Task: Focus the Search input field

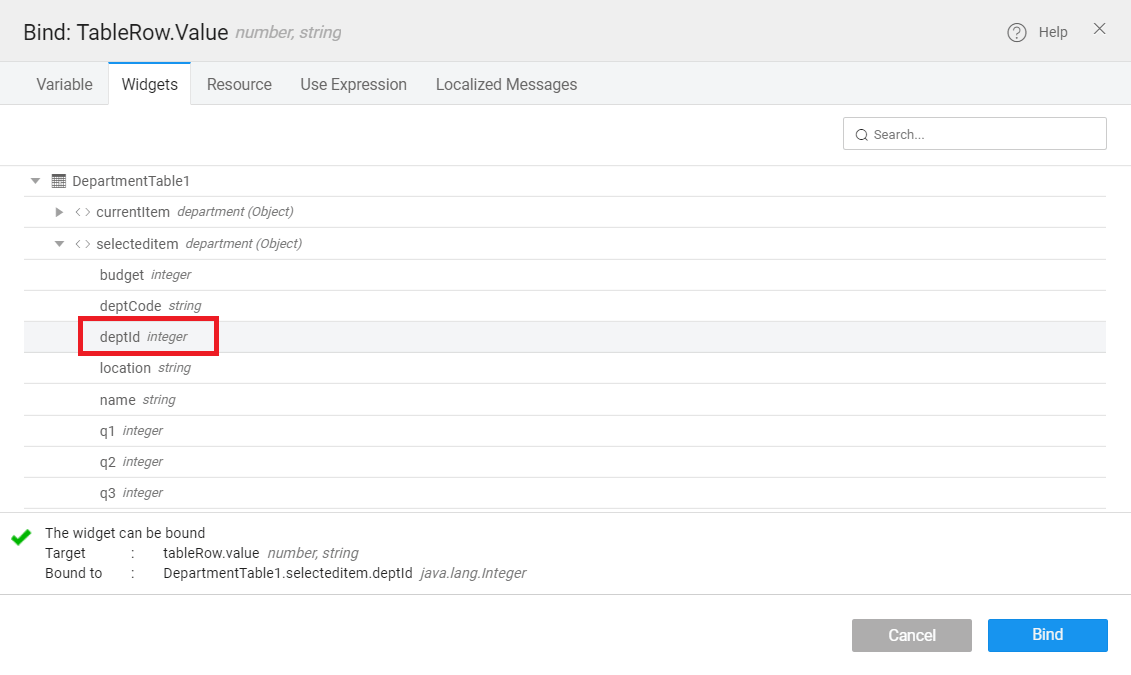Action: (x=985, y=134)
